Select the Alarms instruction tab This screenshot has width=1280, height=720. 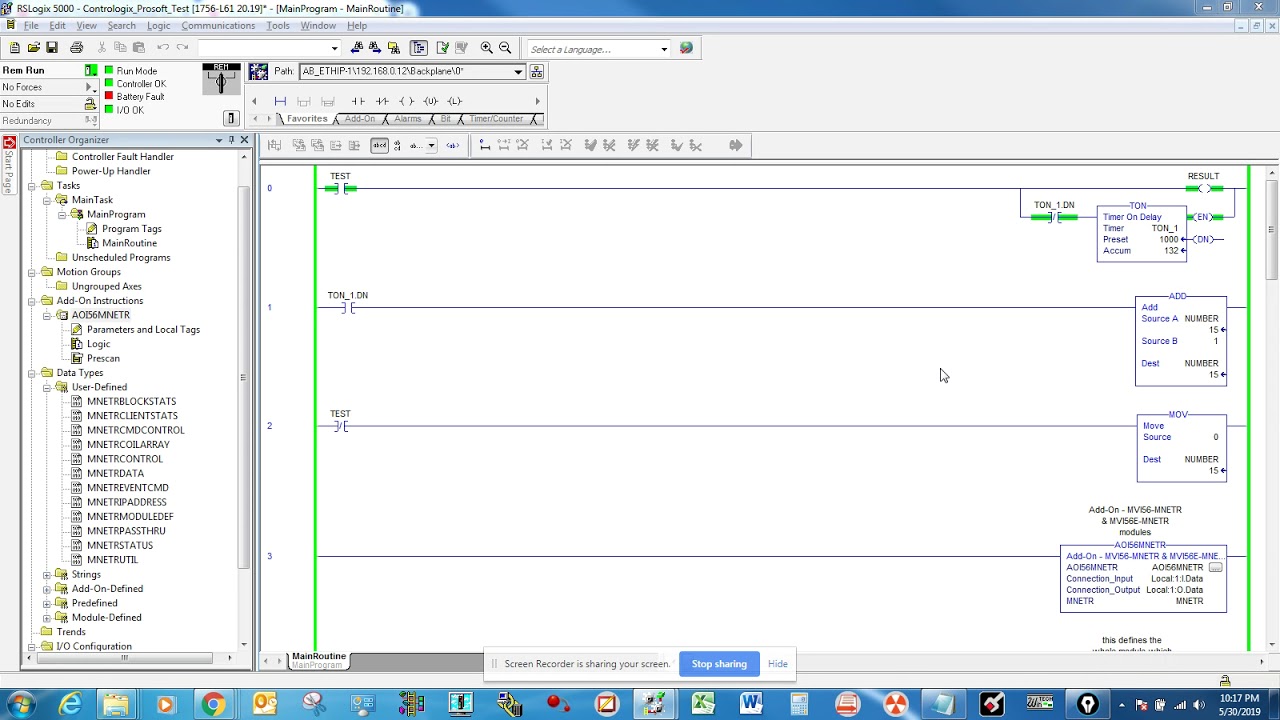coord(408,119)
